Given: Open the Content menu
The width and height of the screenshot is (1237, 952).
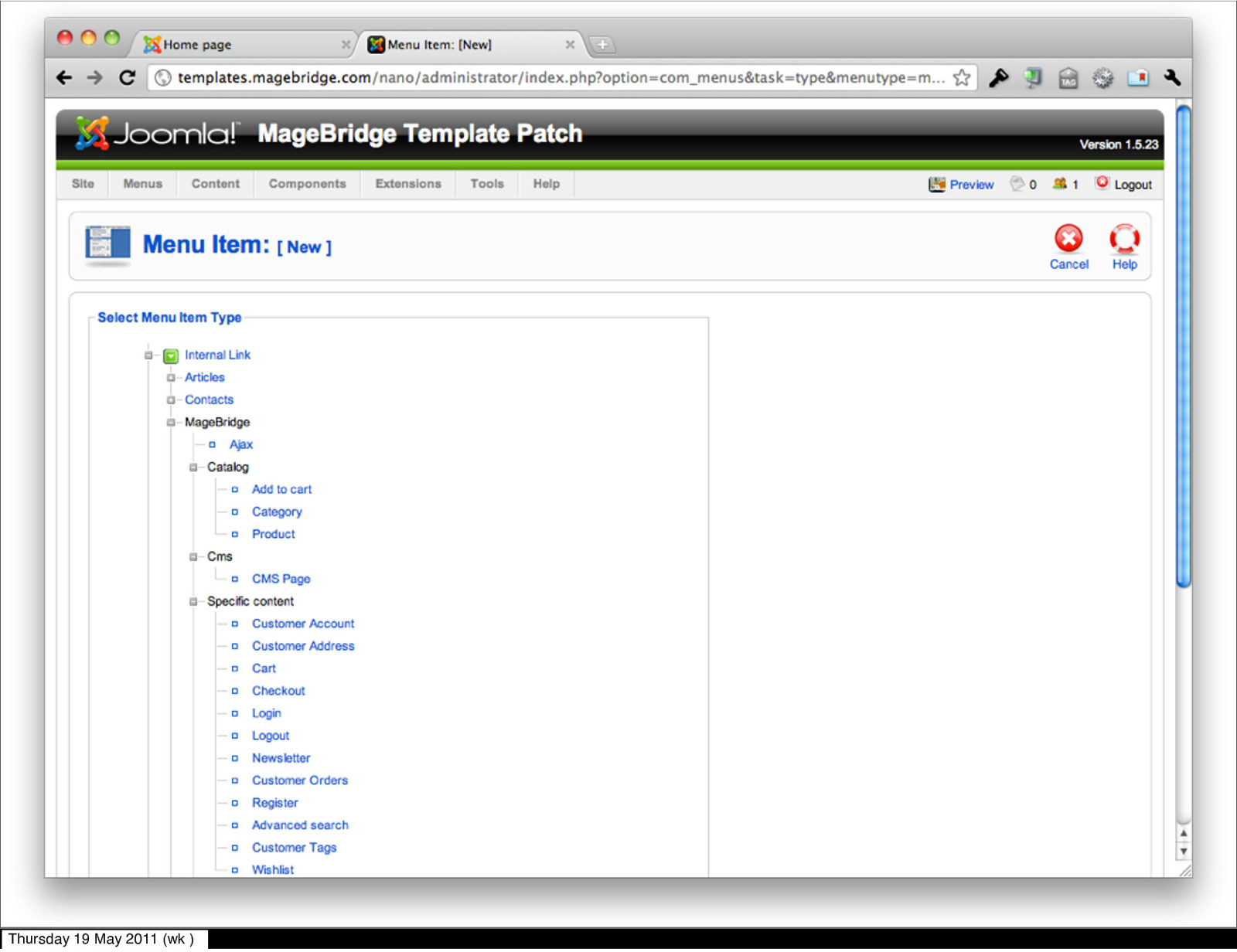Looking at the screenshot, I should (216, 184).
